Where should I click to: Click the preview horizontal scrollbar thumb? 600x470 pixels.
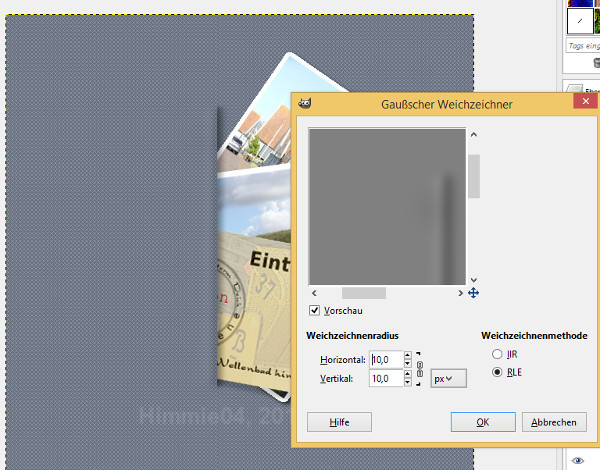pos(364,293)
